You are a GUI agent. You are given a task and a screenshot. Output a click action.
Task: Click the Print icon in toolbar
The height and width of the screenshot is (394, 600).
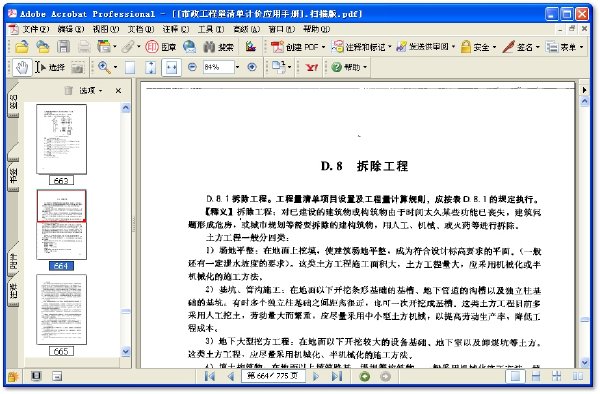[84, 47]
